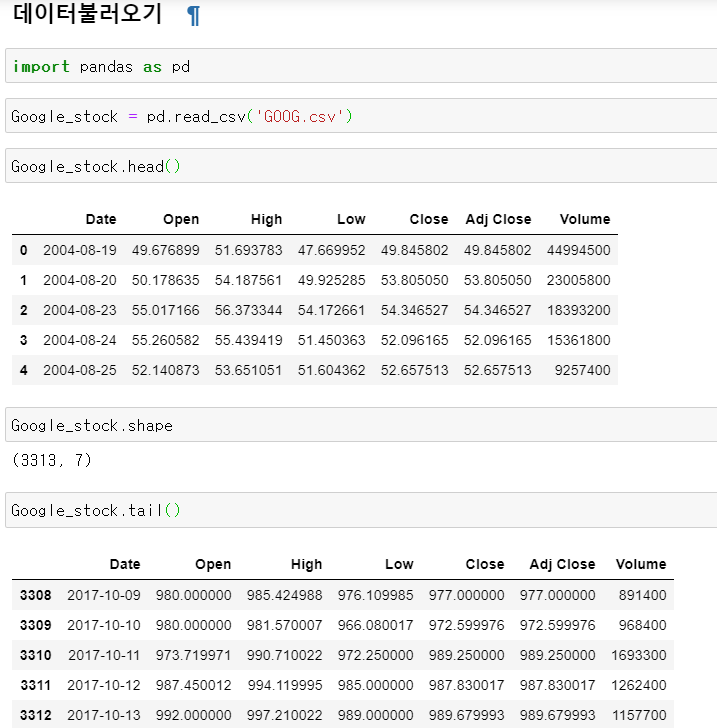Click the Open value 973.719971

click(x=193, y=655)
